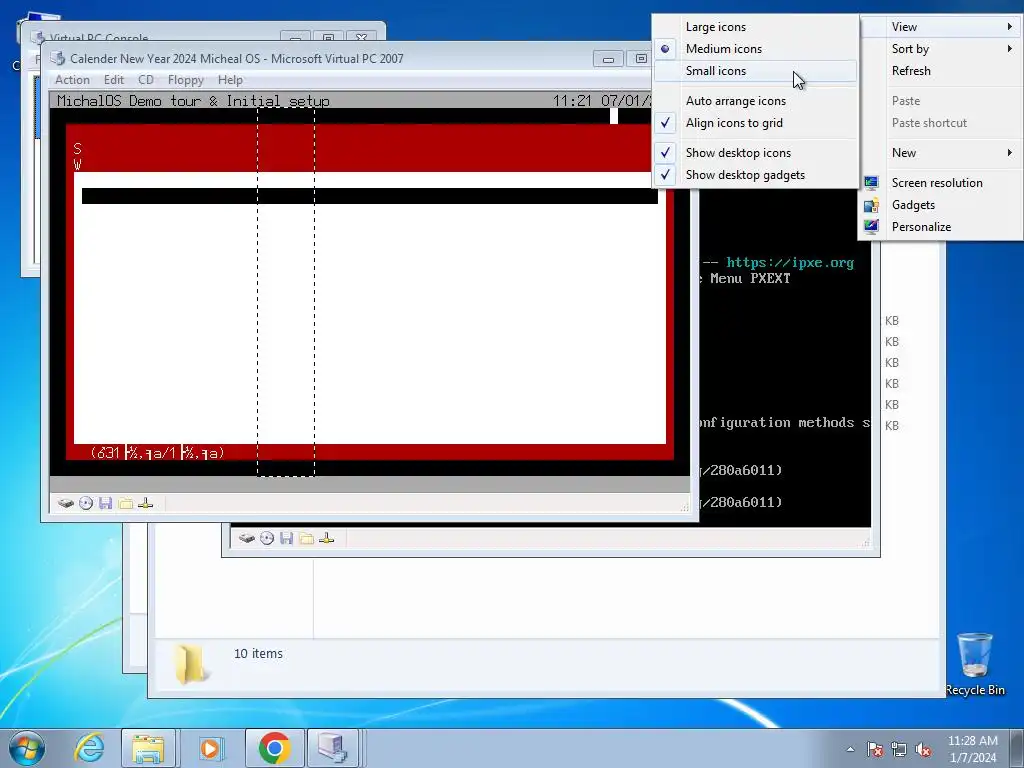Screen dimensions: 1024x768
Task: Click shared folder icon in Calender VM status bar
Action: [125, 504]
